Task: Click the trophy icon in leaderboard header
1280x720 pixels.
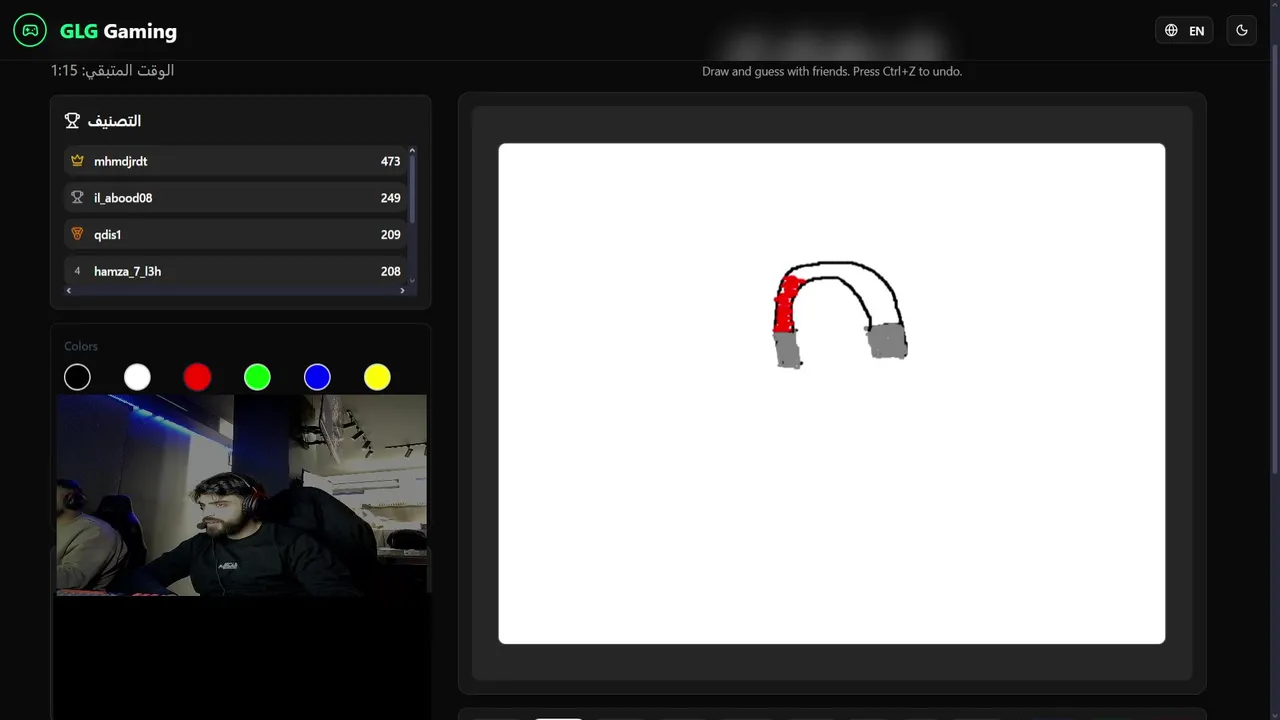Action: [72, 121]
